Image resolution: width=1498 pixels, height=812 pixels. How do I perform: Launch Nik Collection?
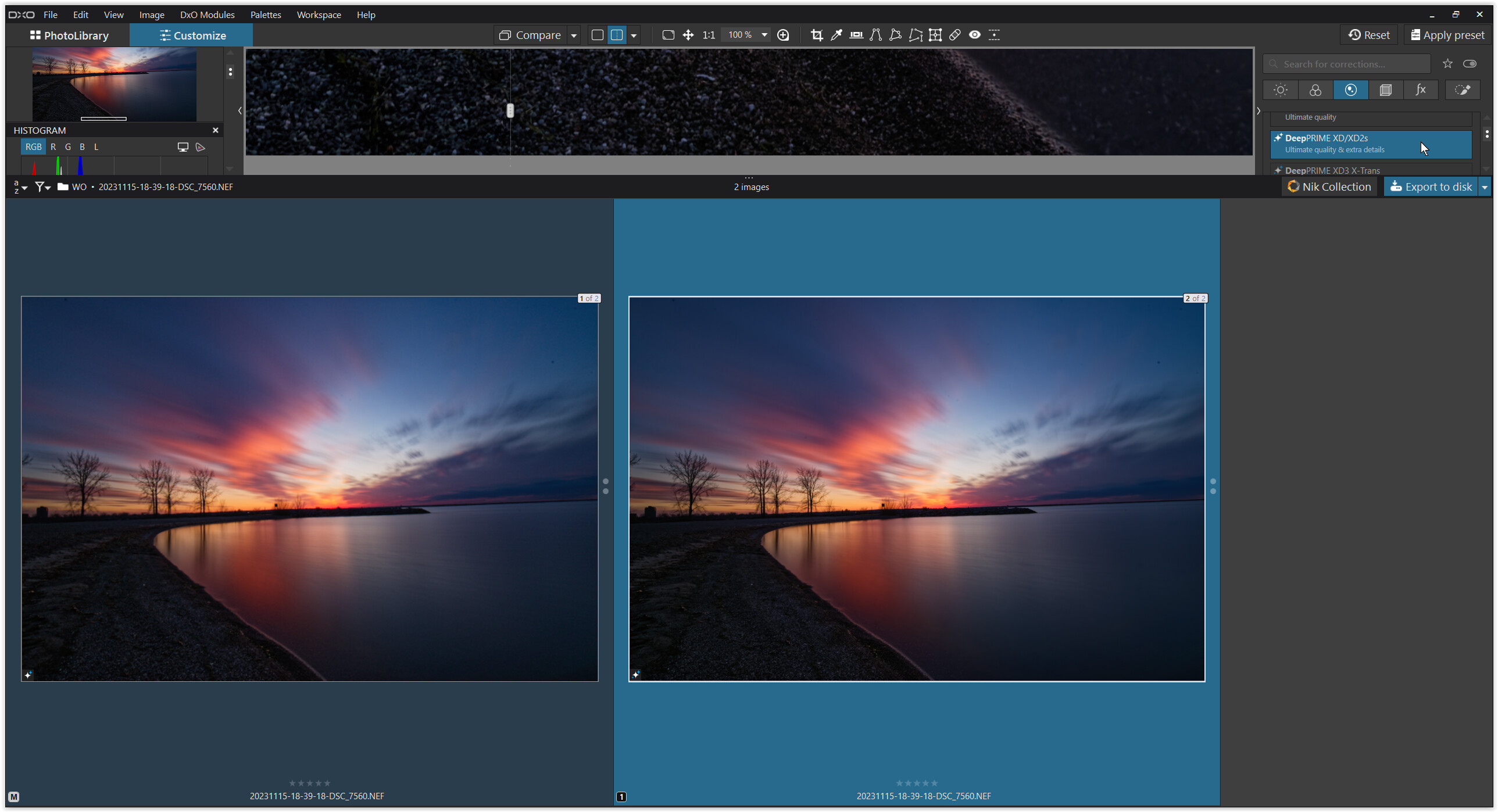pos(1329,187)
